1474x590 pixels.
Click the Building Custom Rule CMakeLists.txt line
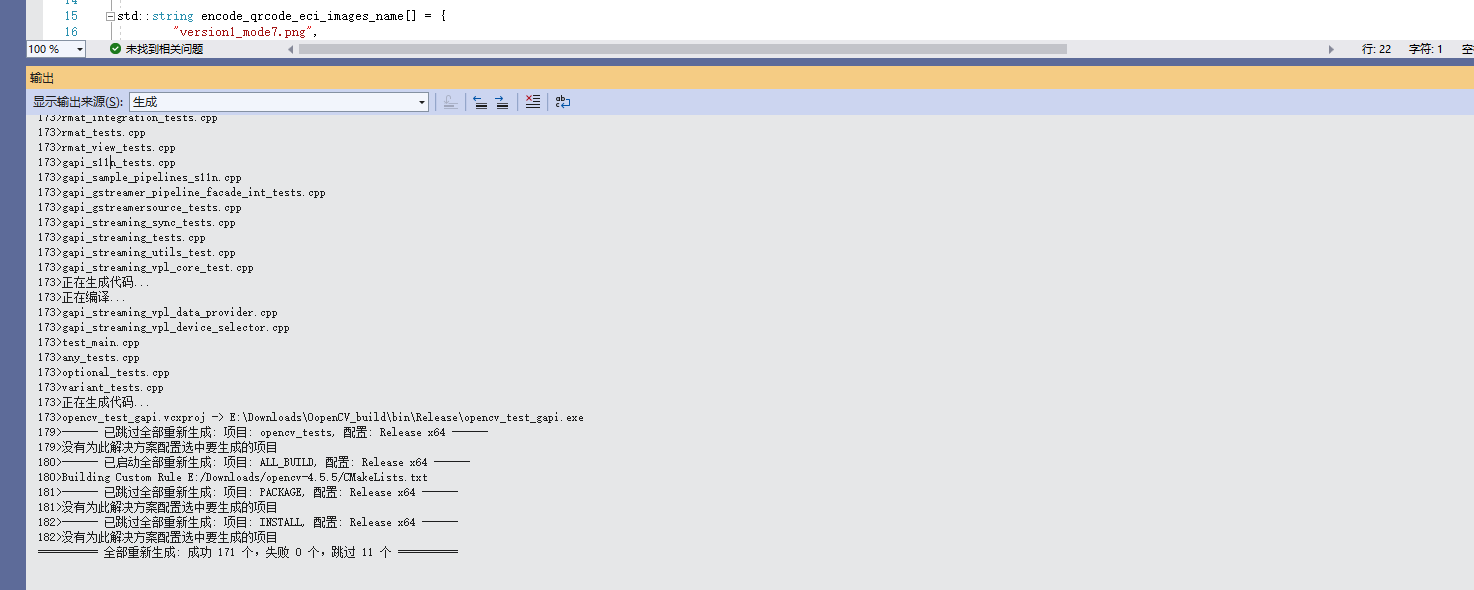coord(233,477)
